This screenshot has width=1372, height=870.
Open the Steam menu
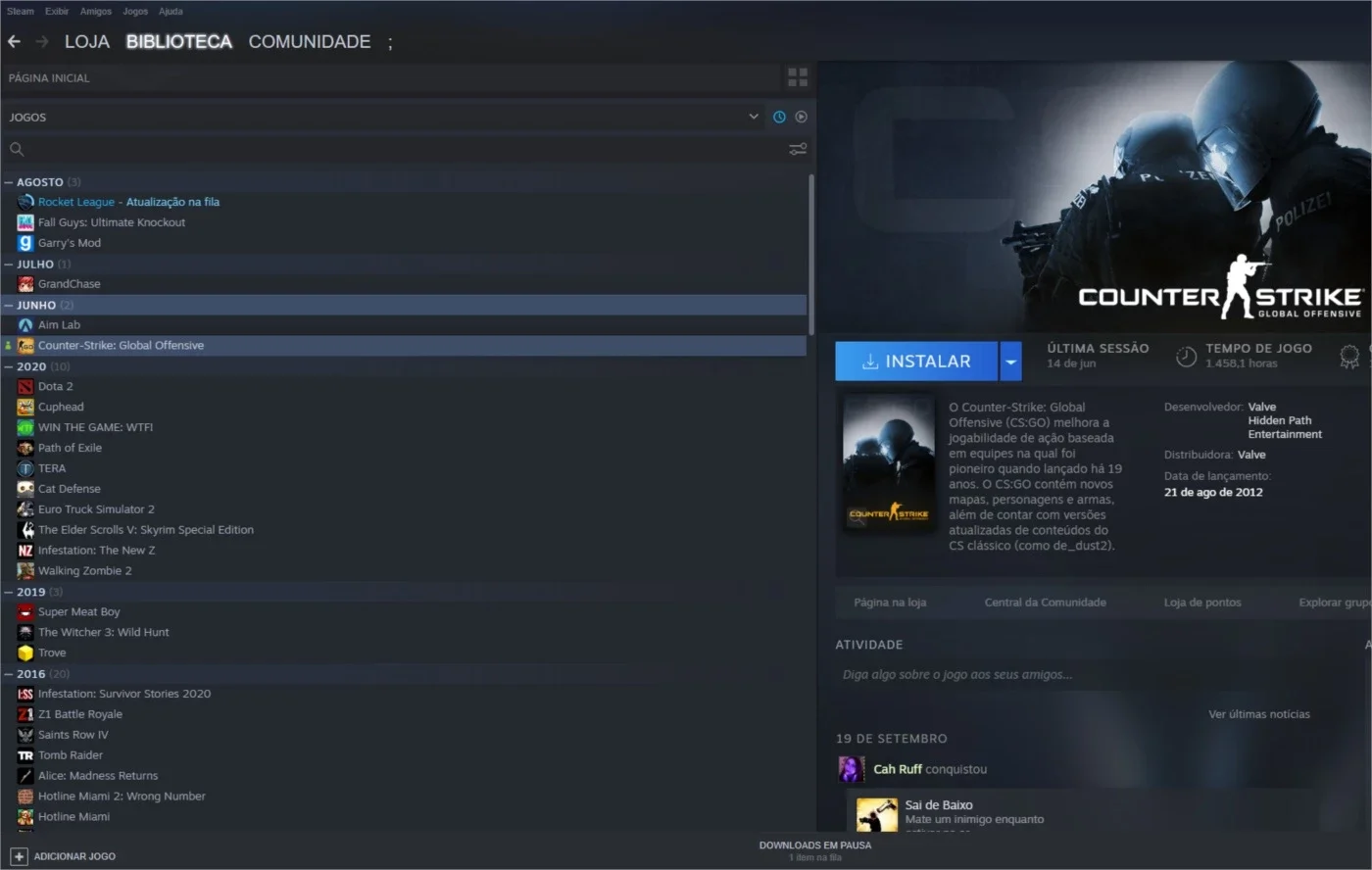21,12
